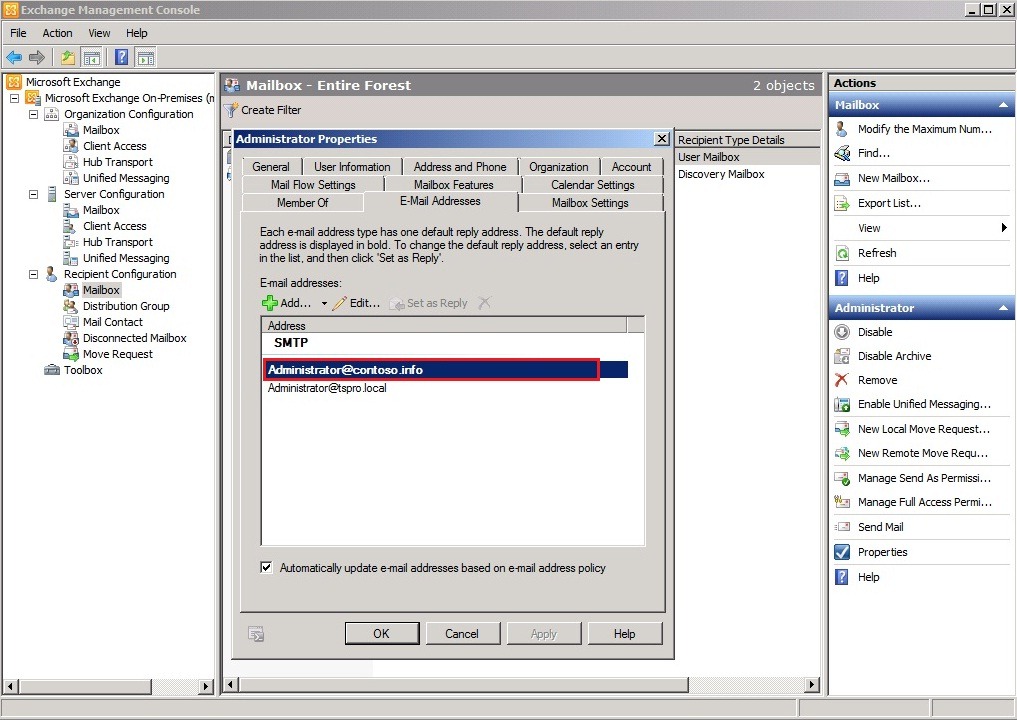1017x720 pixels.
Task: Click the New Mailbox action icon
Action: [x=842, y=178]
